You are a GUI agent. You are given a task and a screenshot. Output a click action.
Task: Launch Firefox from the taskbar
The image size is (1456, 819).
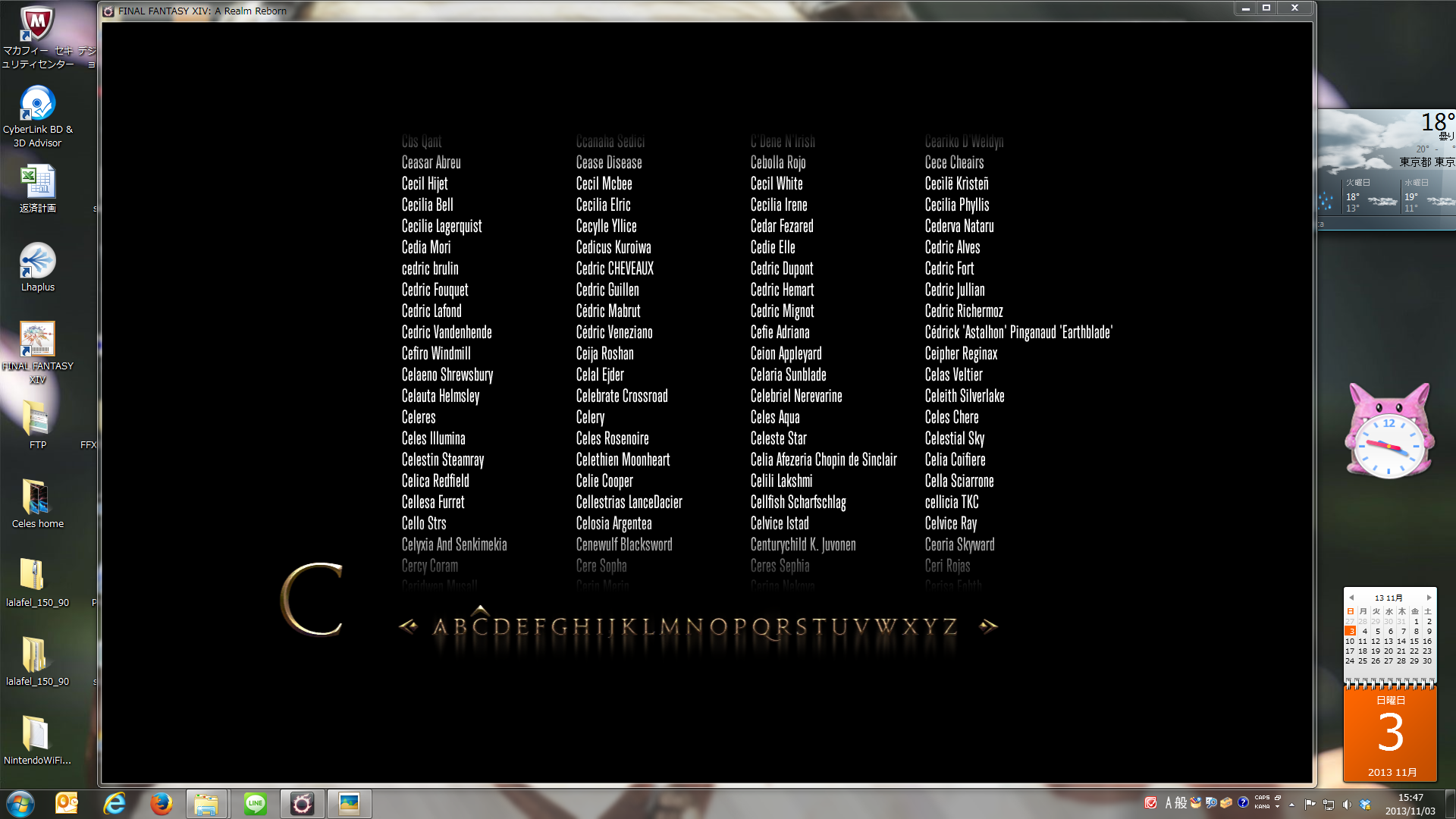[161, 804]
